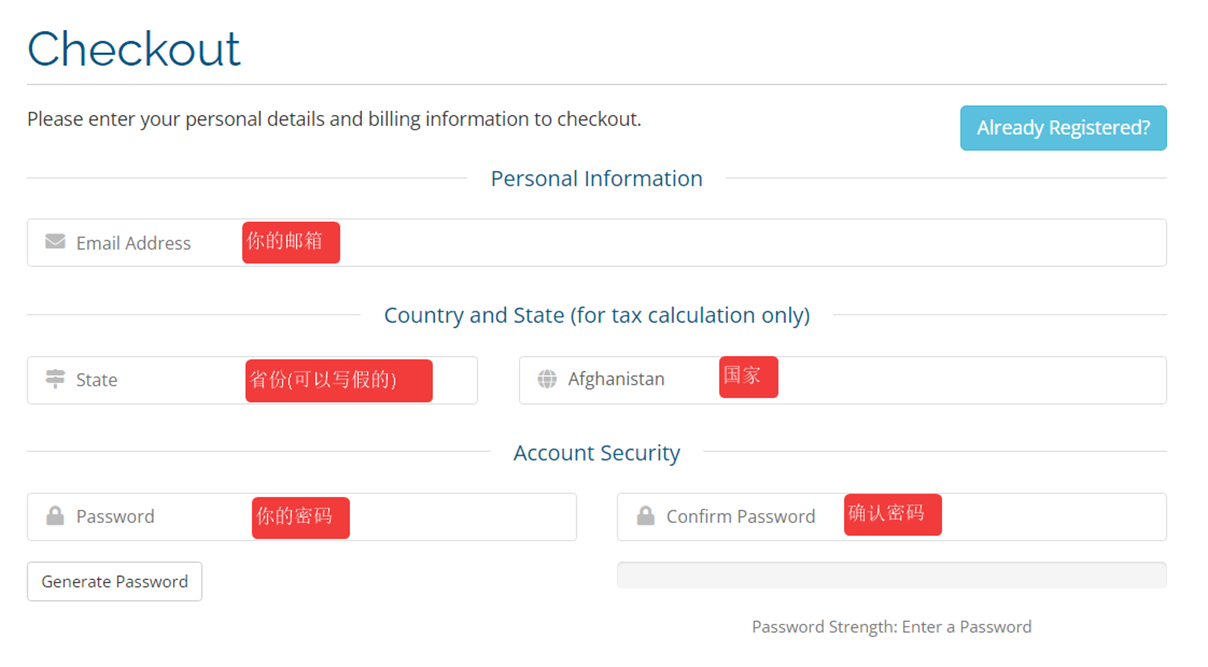The image size is (1208, 667).
Task: Focus the Confirm Password input field
Action: coord(1050,517)
